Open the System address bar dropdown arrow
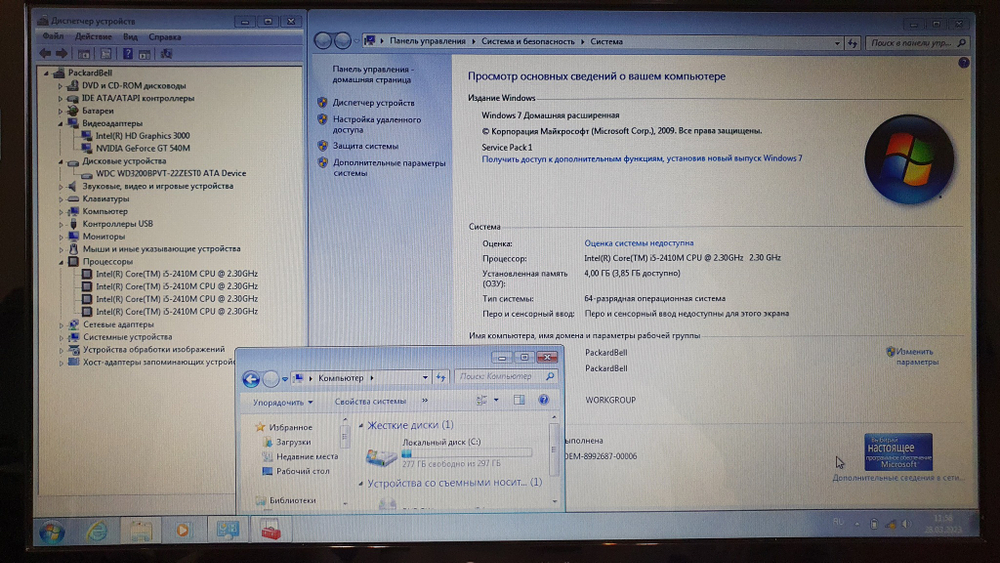Viewport: 1000px width, 563px height. [x=837, y=43]
